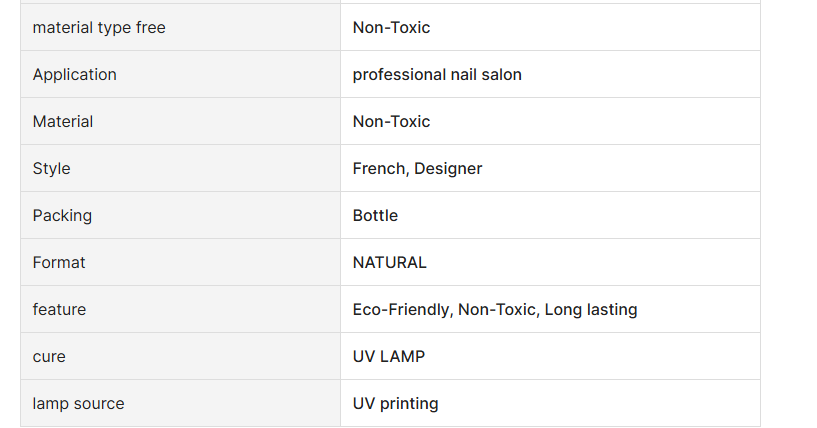
Task: Select "French, Designer" value text
Action: (x=417, y=168)
